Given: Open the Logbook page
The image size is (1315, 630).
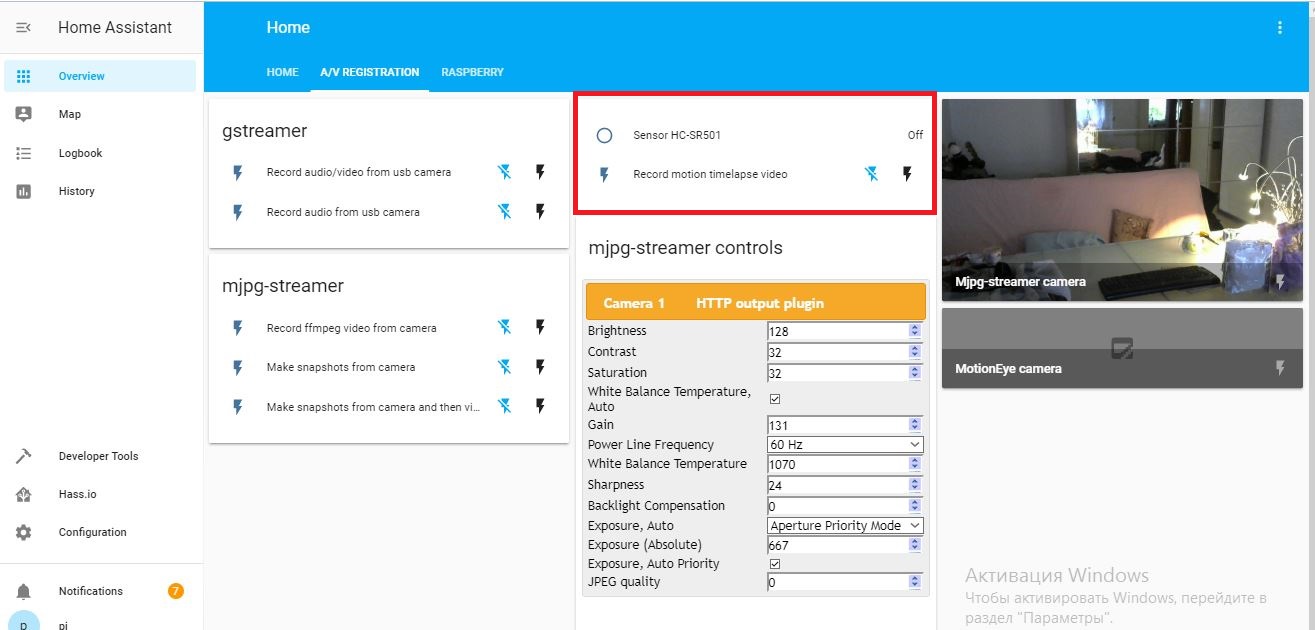Looking at the screenshot, I should (100, 153).
